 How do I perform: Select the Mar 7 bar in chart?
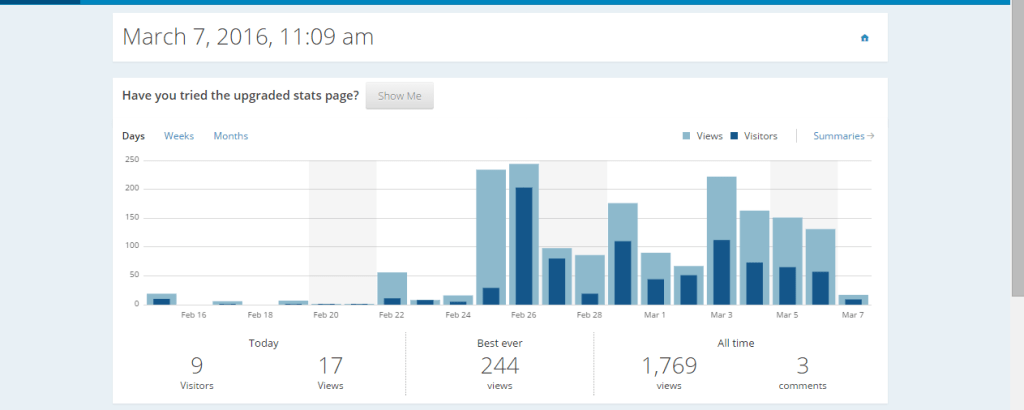tap(853, 299)
